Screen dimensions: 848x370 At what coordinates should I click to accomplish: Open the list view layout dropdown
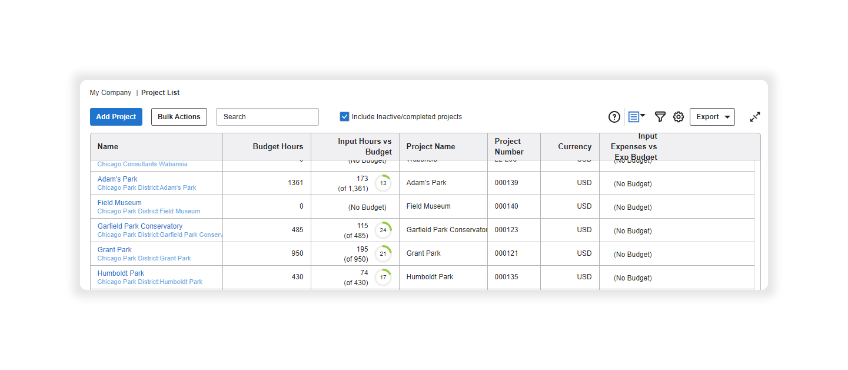pyautogui.click(x=637, y=116)
